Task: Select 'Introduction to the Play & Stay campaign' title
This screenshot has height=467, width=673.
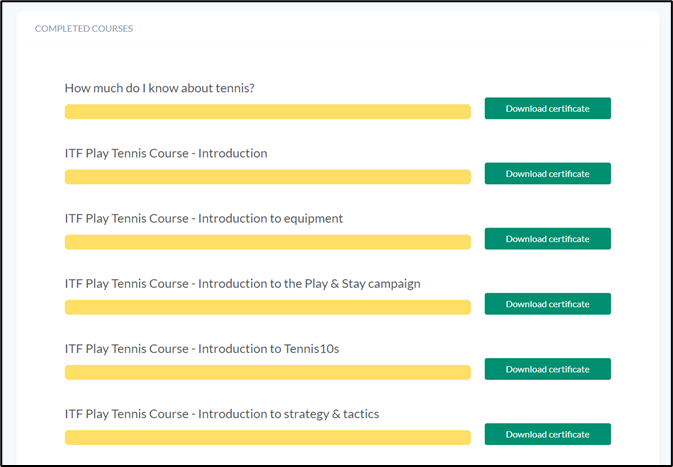Action: pos(243,284)
